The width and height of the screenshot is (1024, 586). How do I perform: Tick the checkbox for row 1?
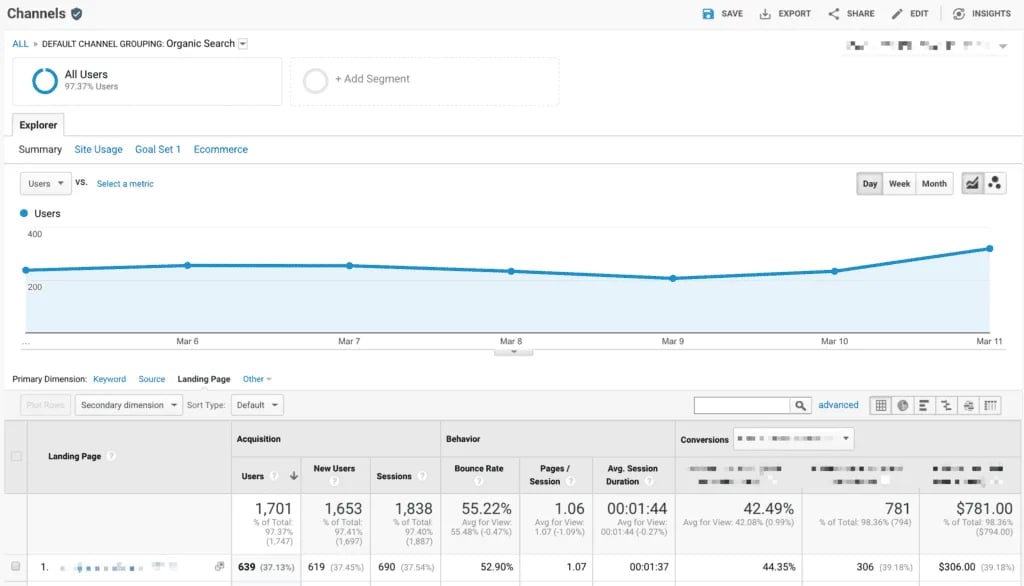(x=15, y=567)
